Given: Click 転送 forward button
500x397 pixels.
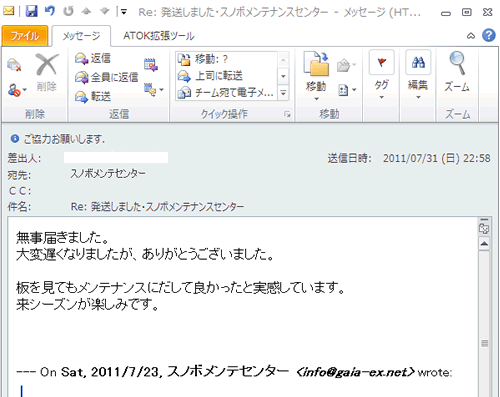Looking at the screenshot, I should click(x=93, y=97).
